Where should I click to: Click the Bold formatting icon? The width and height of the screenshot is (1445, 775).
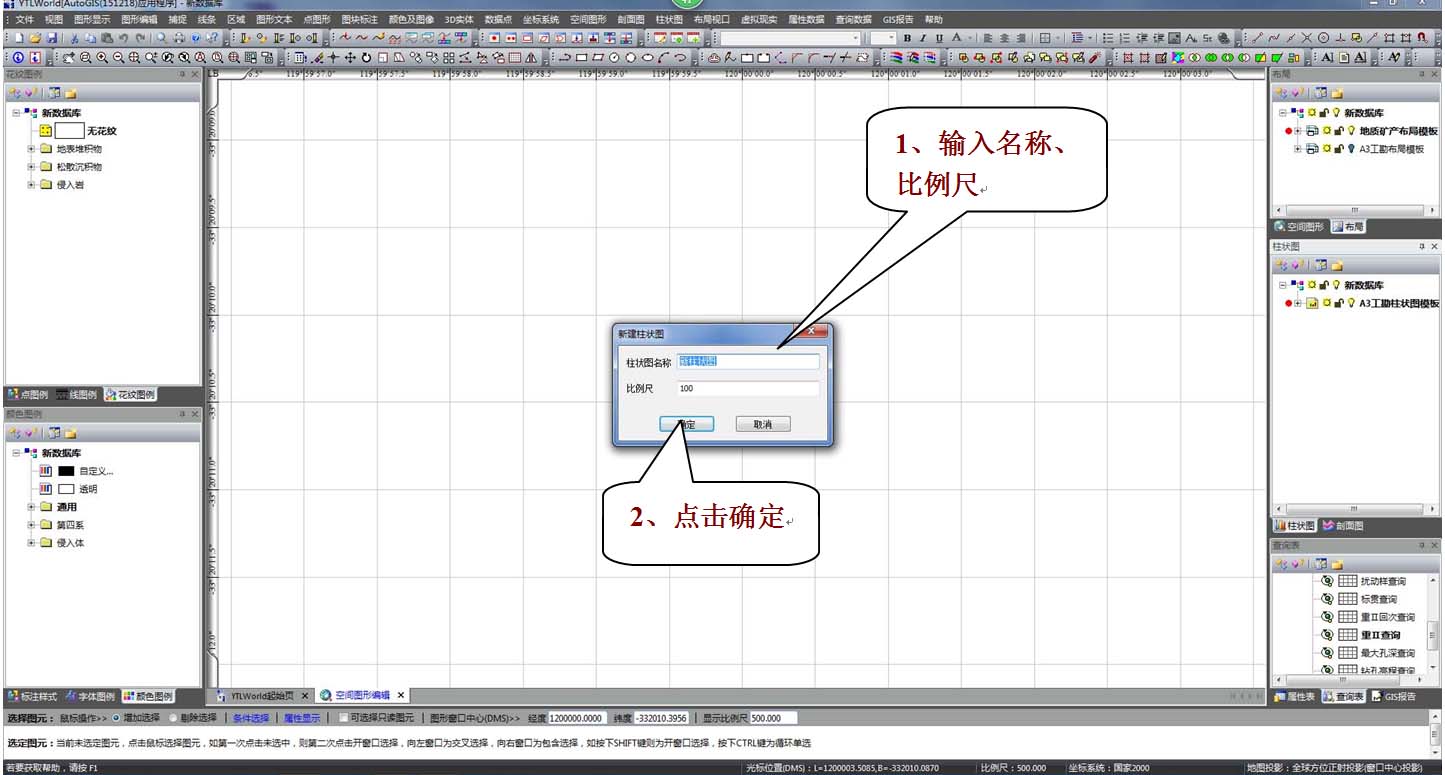click(907, 38)
